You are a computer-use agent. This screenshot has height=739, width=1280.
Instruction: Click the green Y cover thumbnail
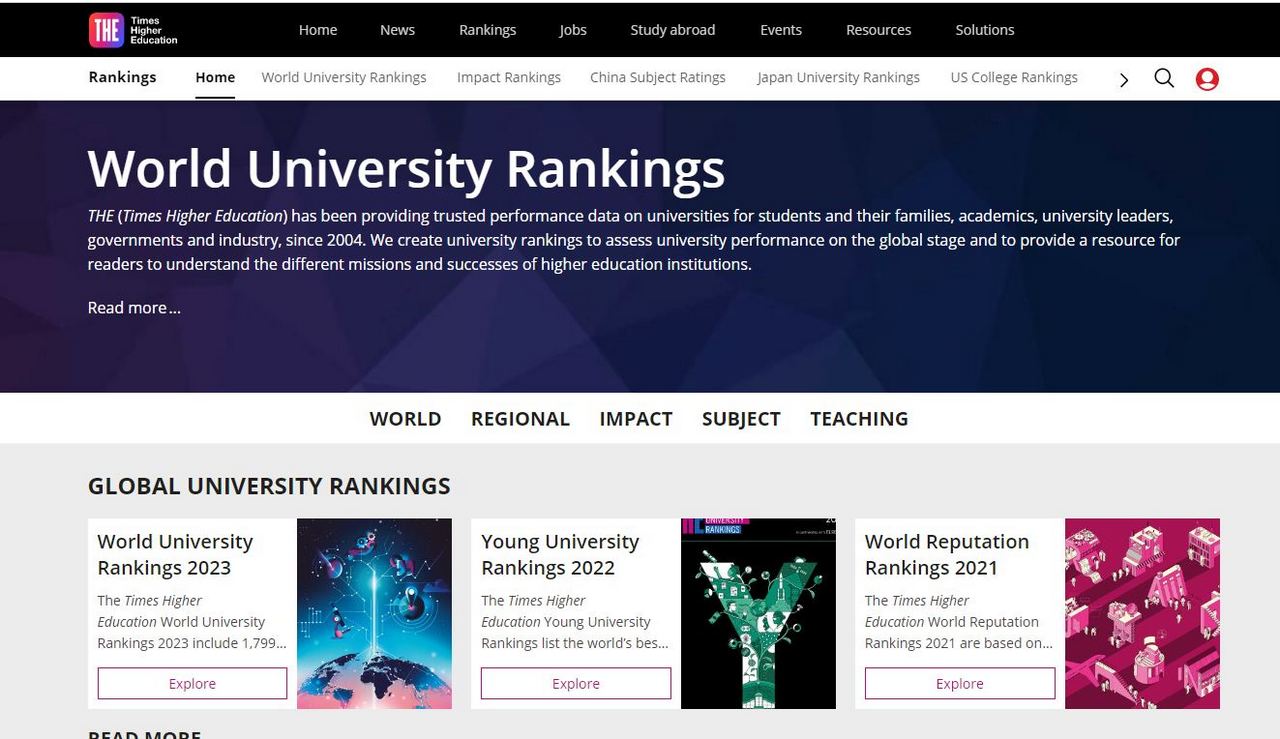[758, 613]
